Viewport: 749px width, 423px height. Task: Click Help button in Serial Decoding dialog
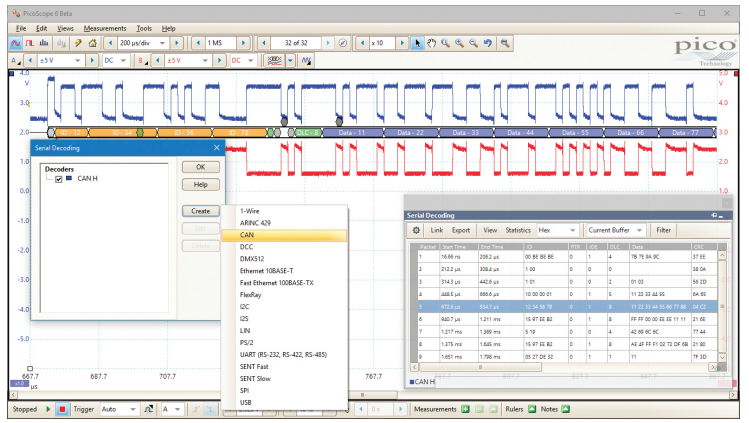[x=201, y=184]
